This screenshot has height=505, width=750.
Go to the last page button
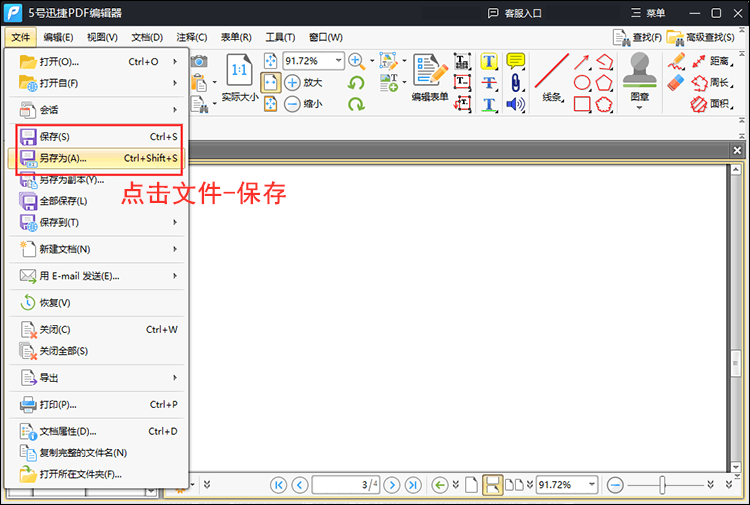tap(413, 485)
